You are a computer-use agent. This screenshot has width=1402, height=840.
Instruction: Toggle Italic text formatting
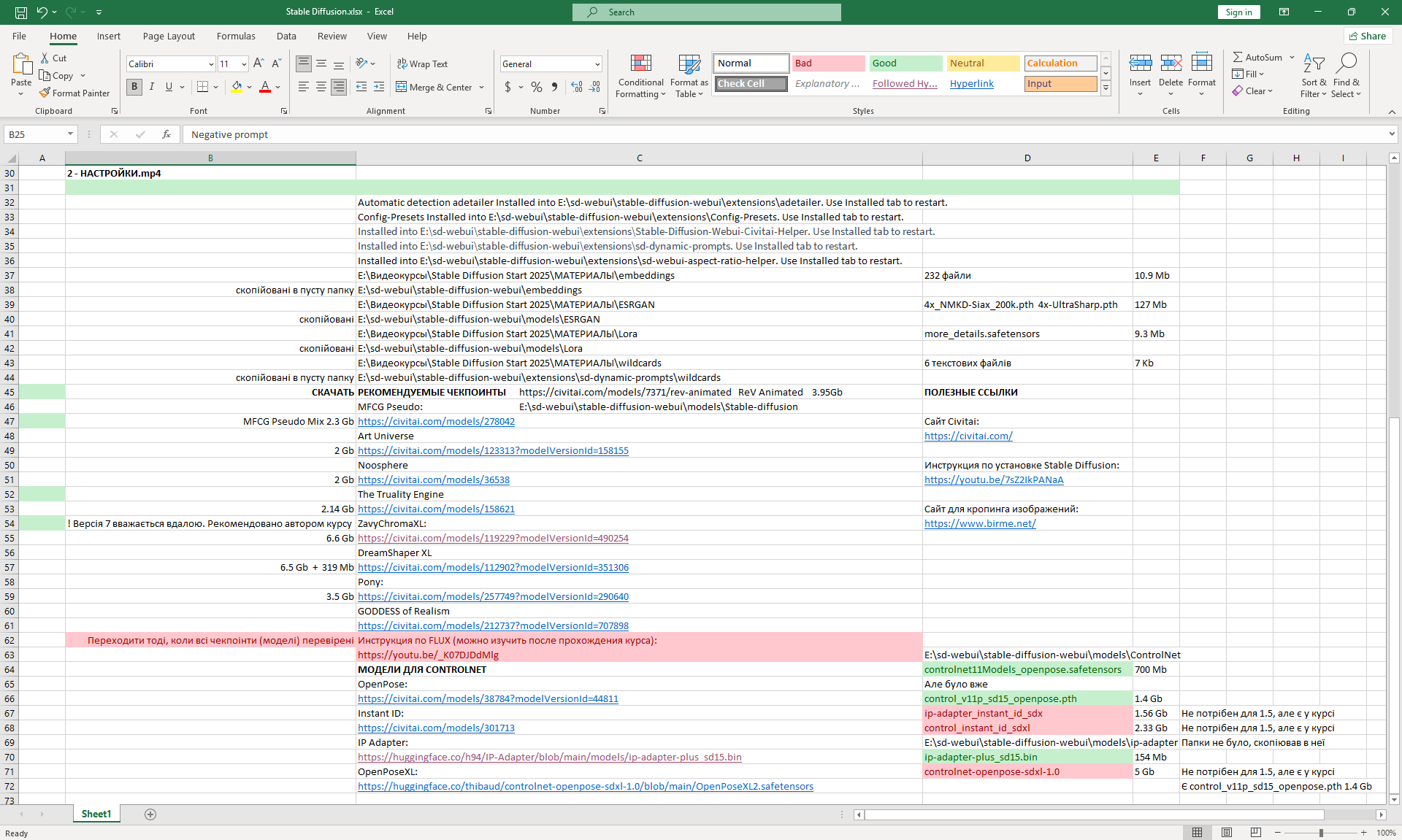[152, 87]
